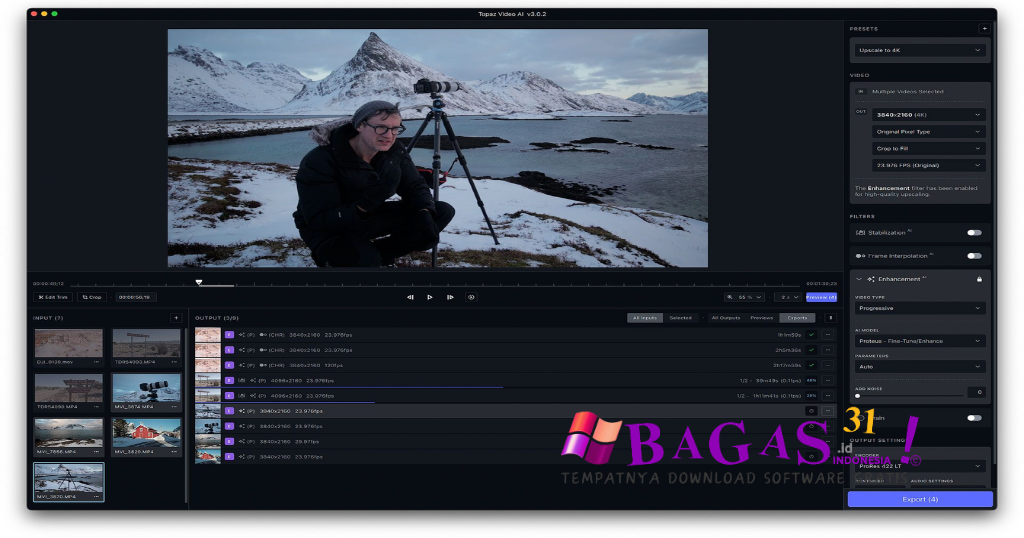Open the ProRes 422 LT encoder dropdown
1024x538 pixels.
920,466
